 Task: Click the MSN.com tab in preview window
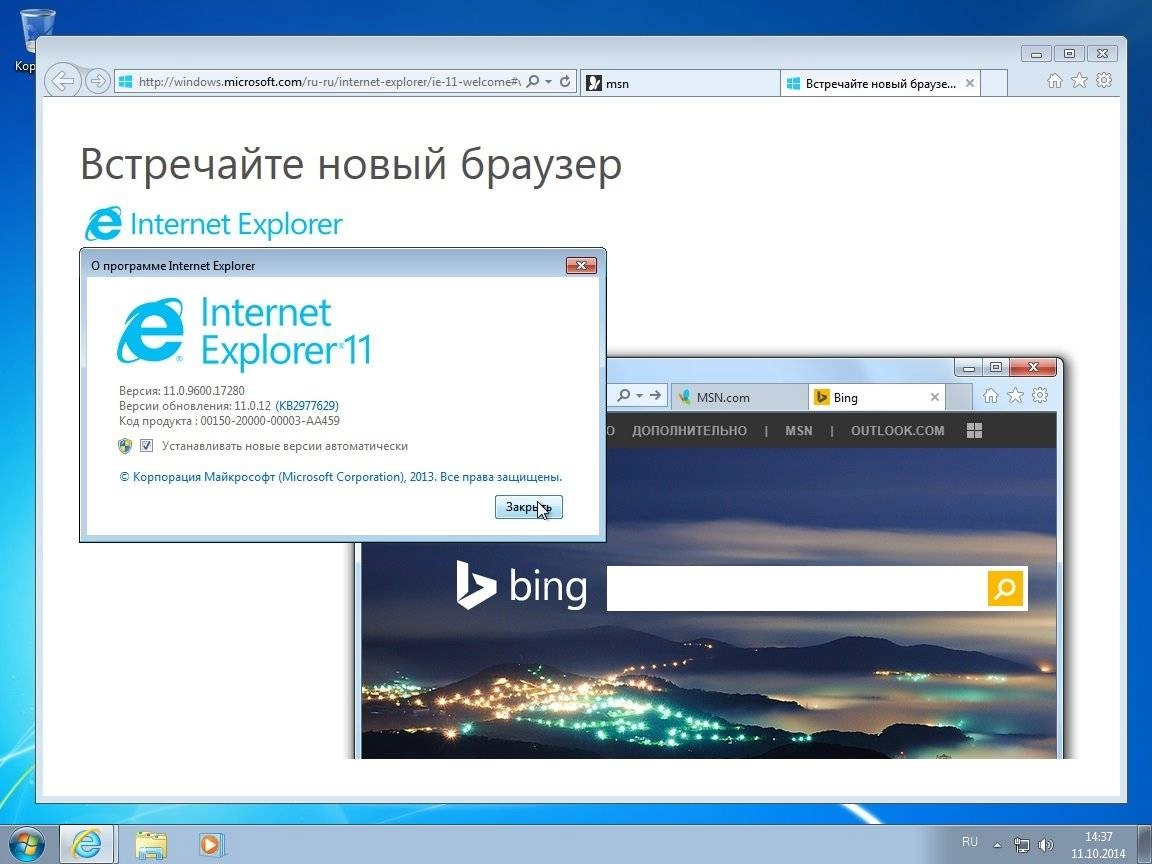[x=739, y=397]
